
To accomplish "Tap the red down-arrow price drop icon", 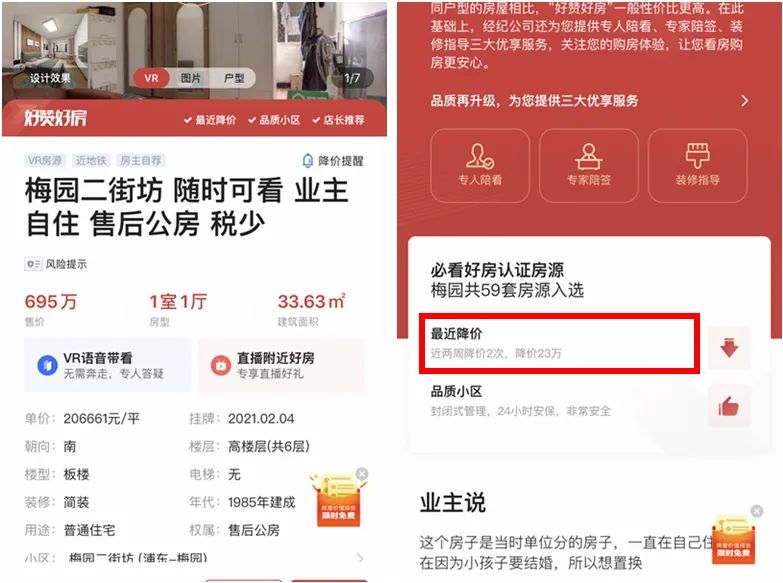I will [x=729, y=347].
